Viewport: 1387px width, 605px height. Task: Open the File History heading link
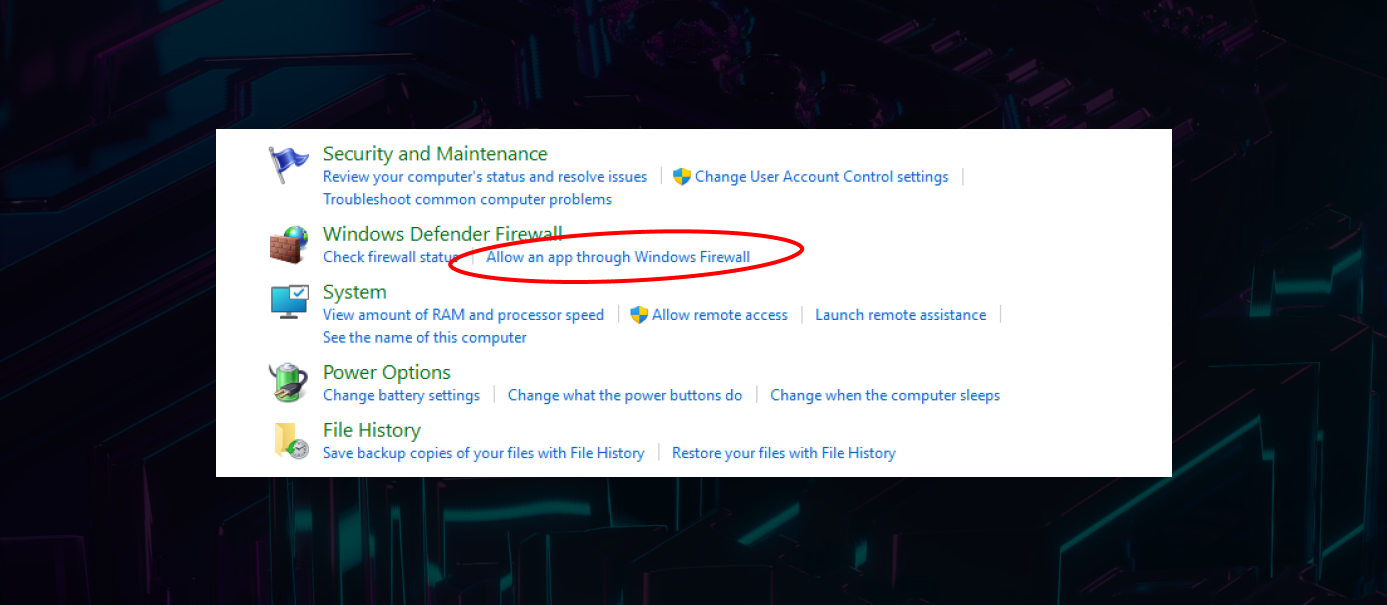[x=371, y=430]
